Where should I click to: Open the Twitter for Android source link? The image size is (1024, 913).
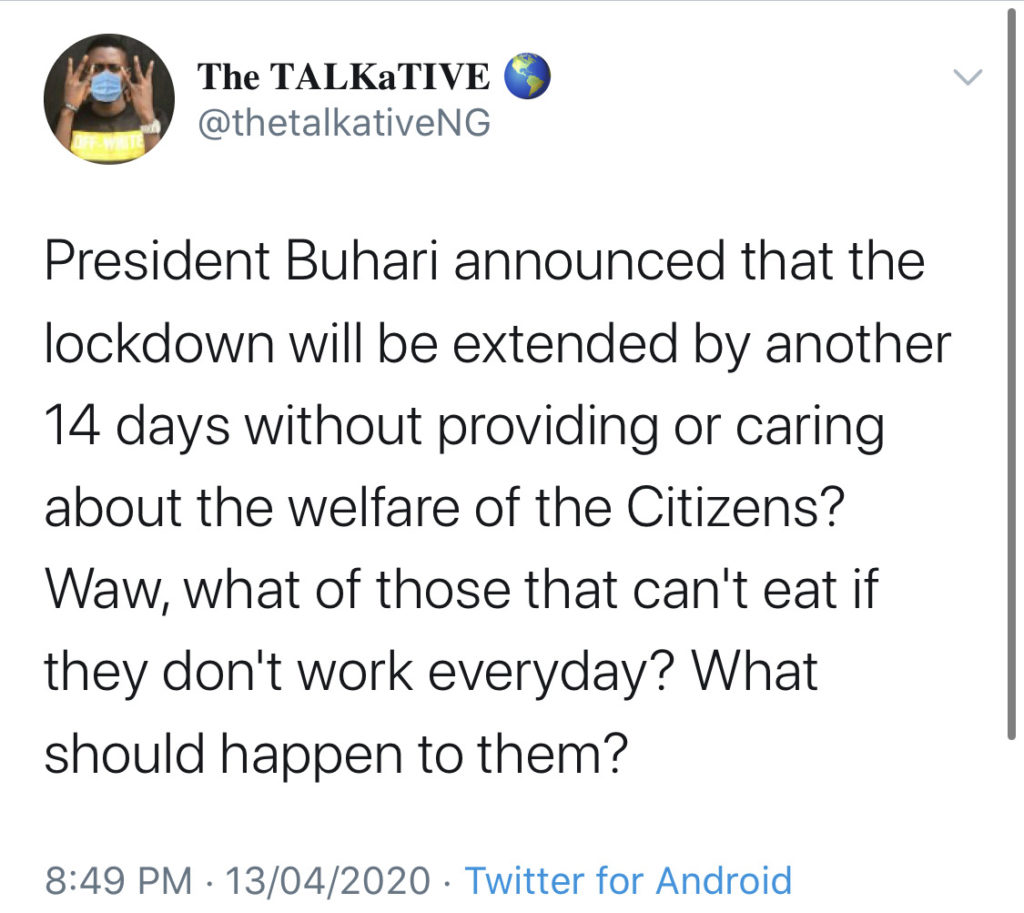click(628, 880)
